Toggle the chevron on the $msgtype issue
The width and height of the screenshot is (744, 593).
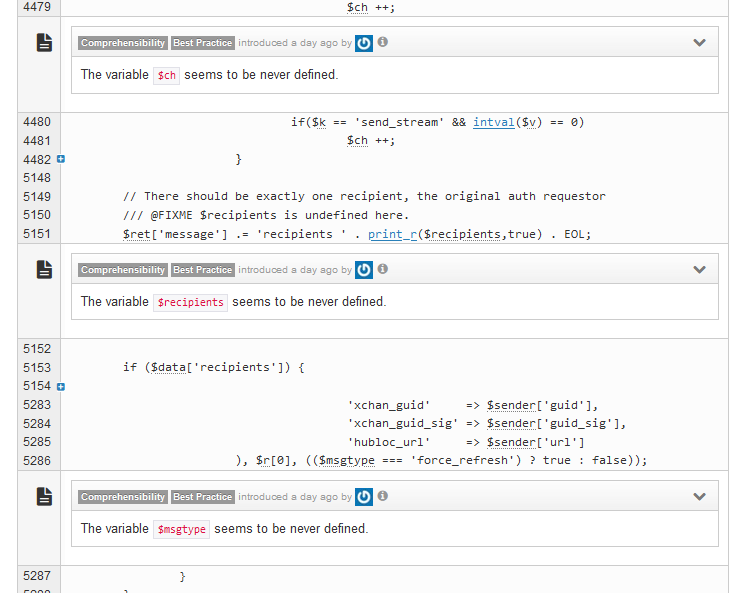[699, 497]
